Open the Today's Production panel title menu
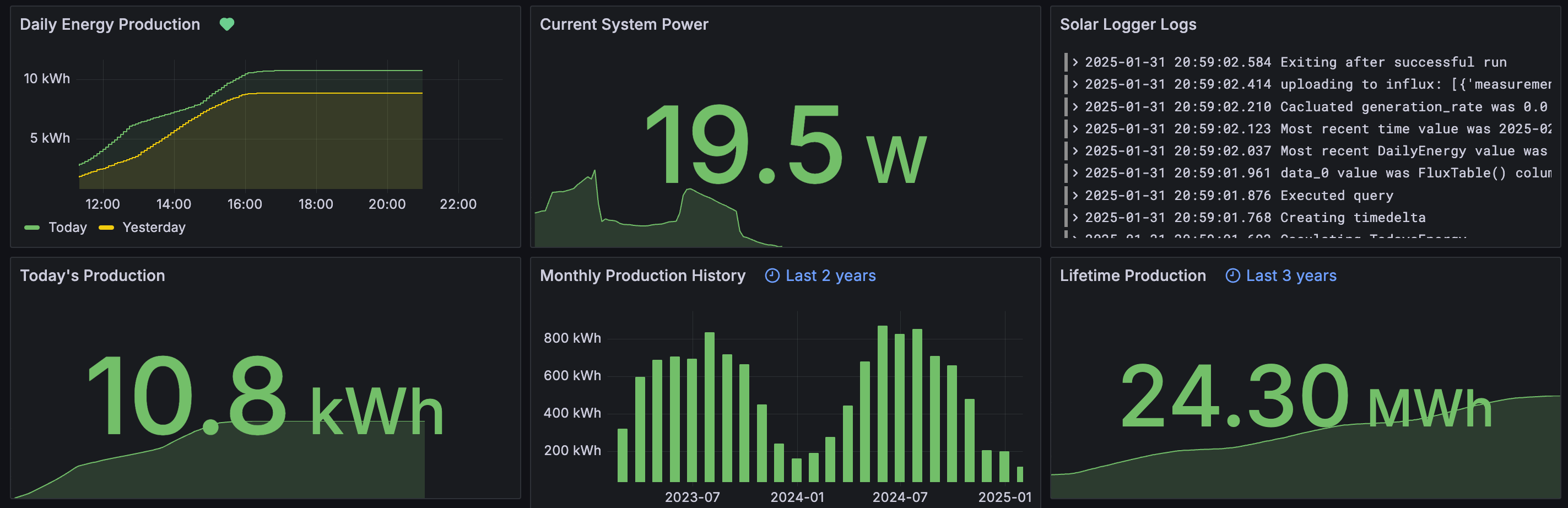 (x=92, y=275)
